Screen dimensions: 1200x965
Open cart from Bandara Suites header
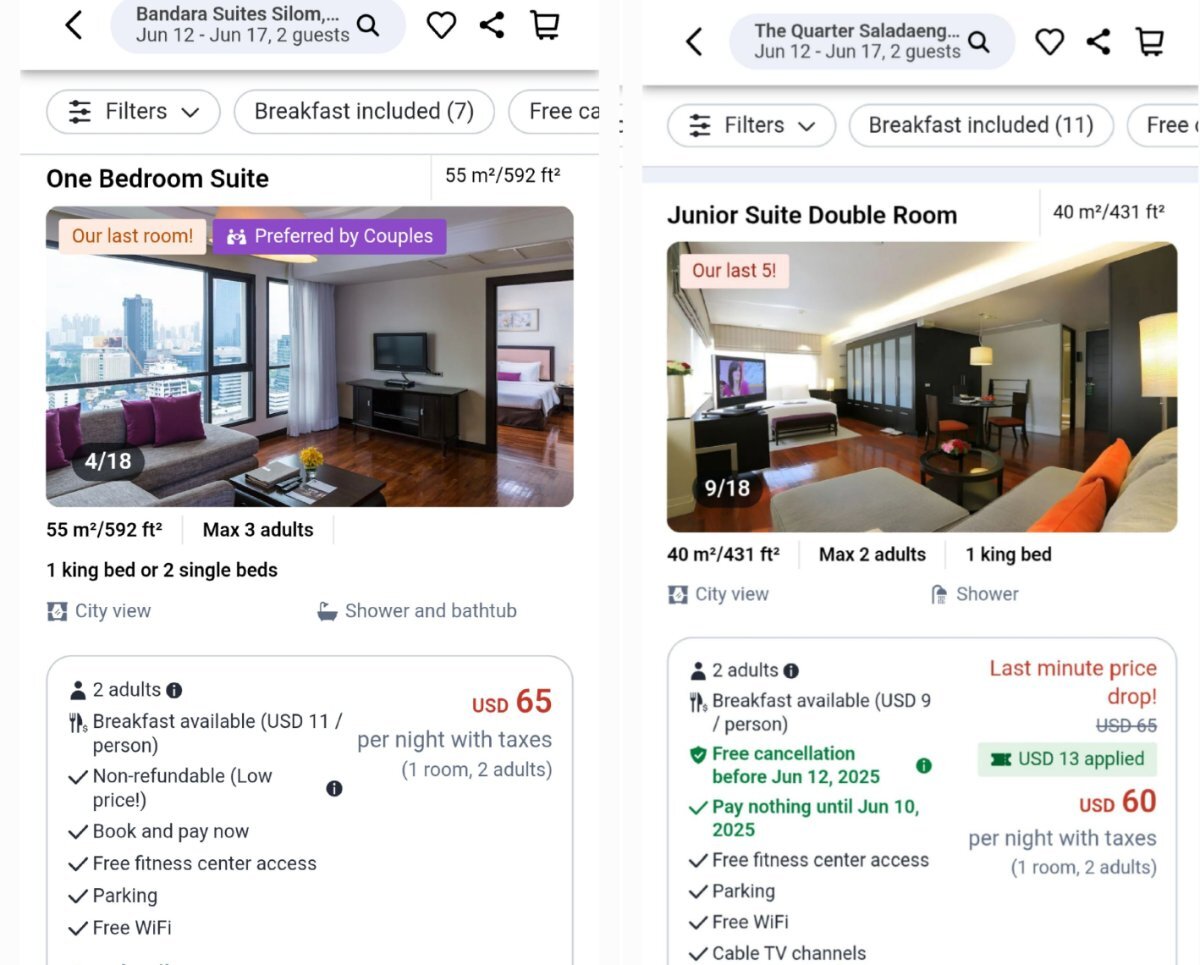coord(545,25)
